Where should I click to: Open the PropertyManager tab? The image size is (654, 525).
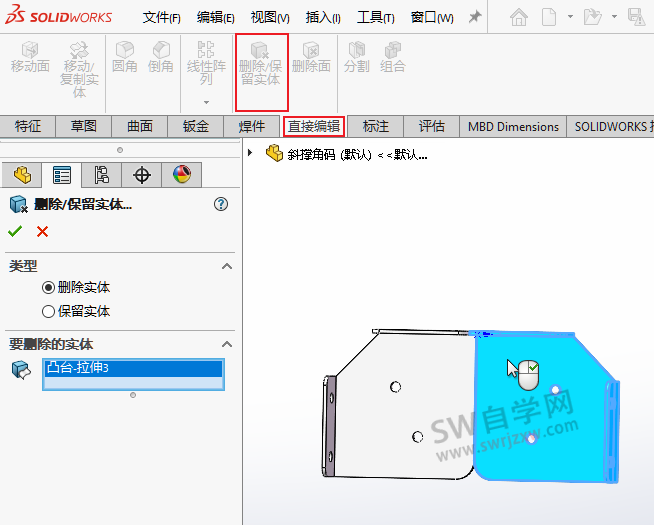point(62,175)
